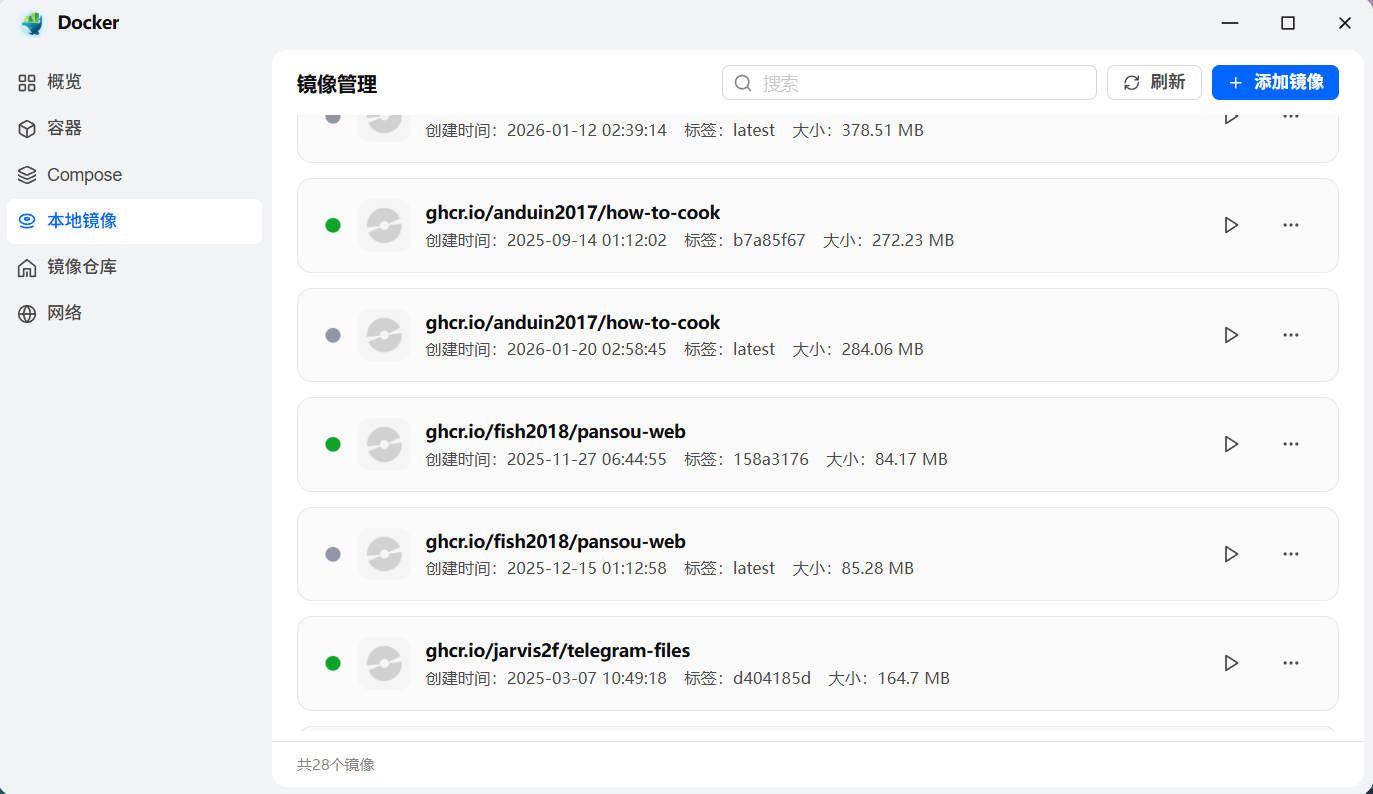This screenshot has width=1373, height=794.
Task: Open the actions menu for pansou-web 158a3176
Action: [x=1291, y=444]
